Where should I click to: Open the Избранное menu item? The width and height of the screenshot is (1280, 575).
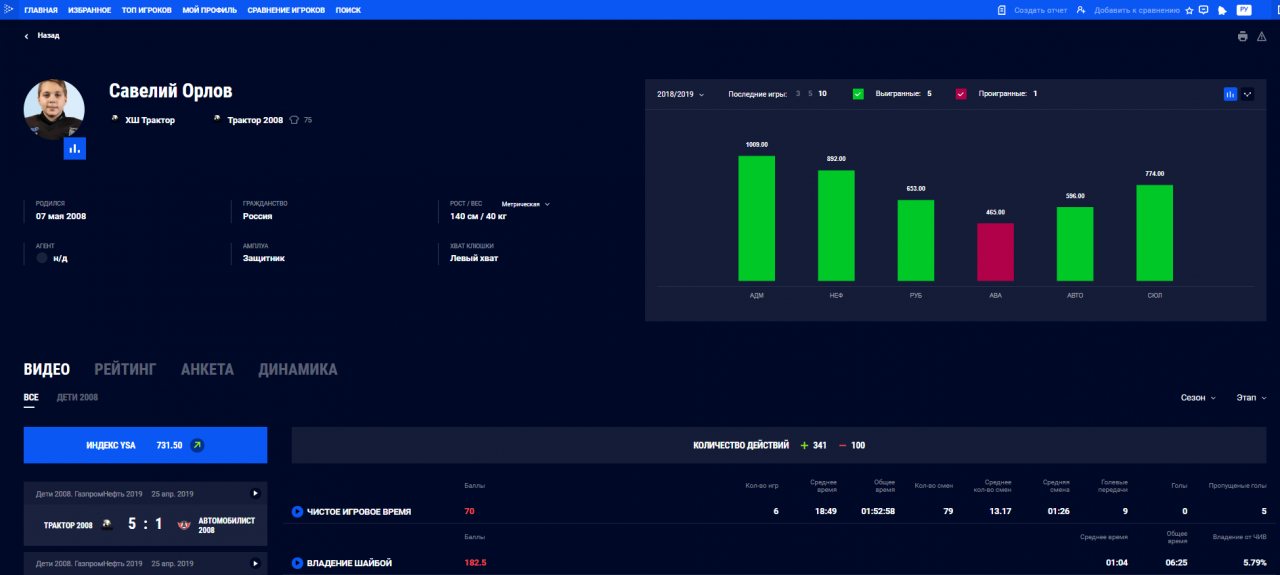click(x=90, y=10)
